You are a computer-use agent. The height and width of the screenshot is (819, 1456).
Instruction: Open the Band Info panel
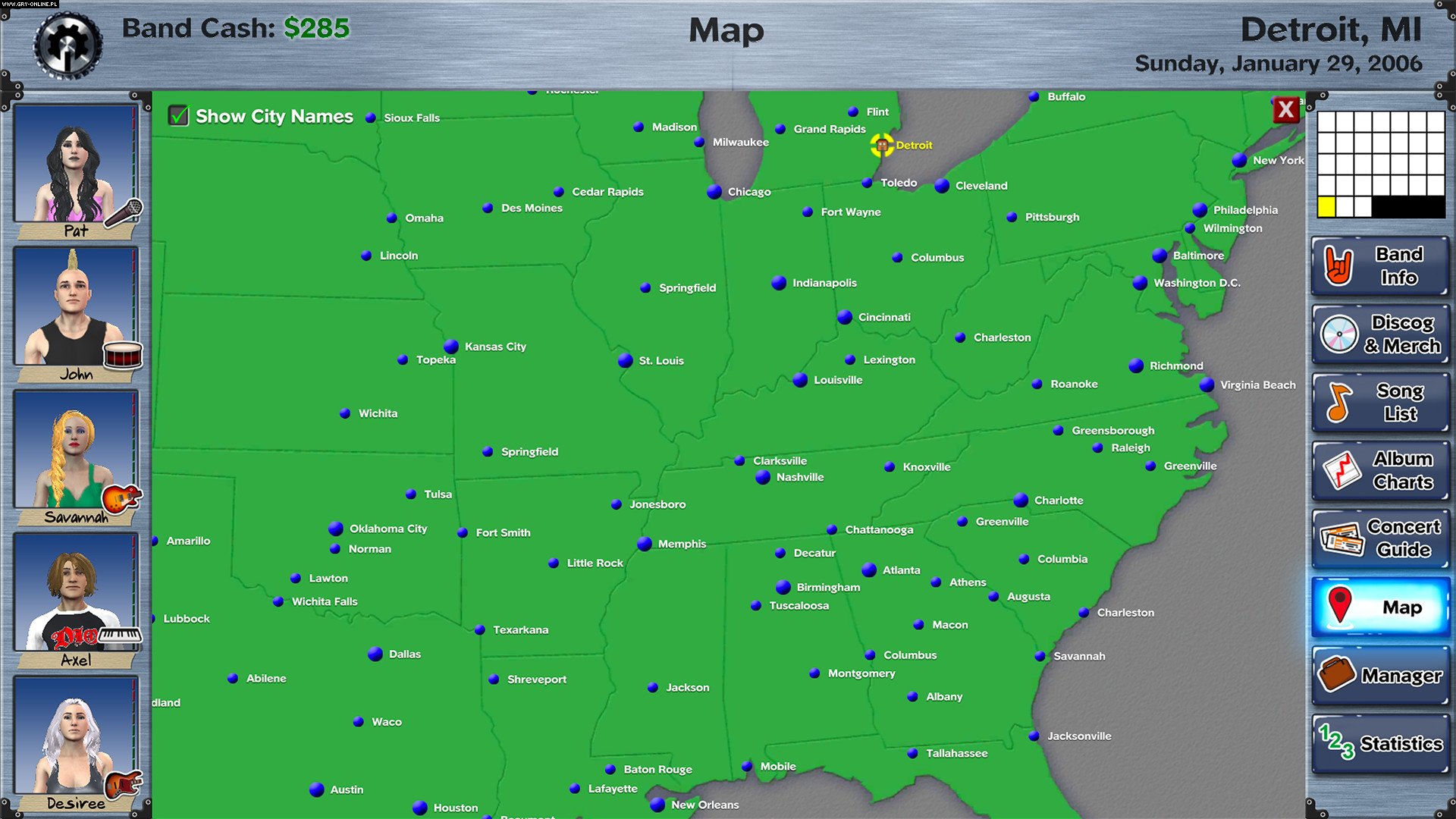[1379, 266]
